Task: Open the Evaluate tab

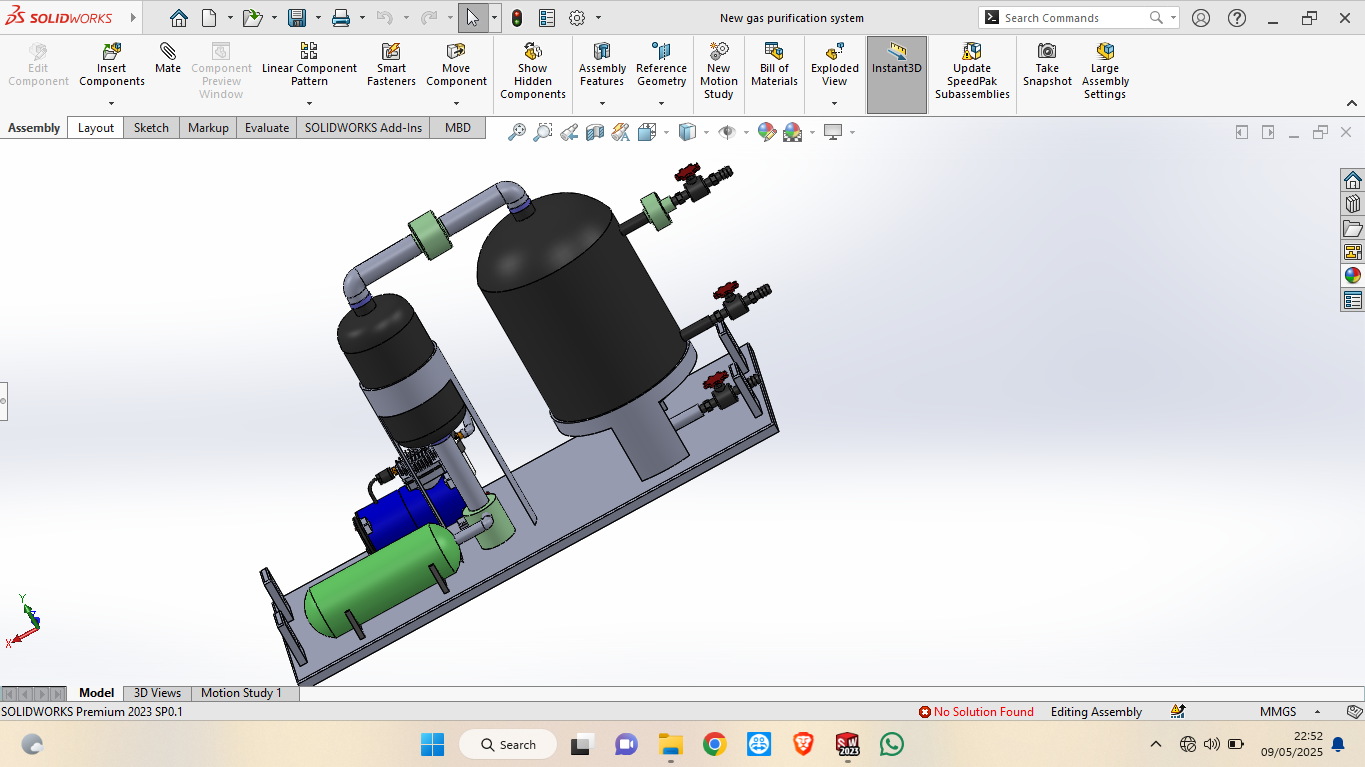Action: point(267,128)
